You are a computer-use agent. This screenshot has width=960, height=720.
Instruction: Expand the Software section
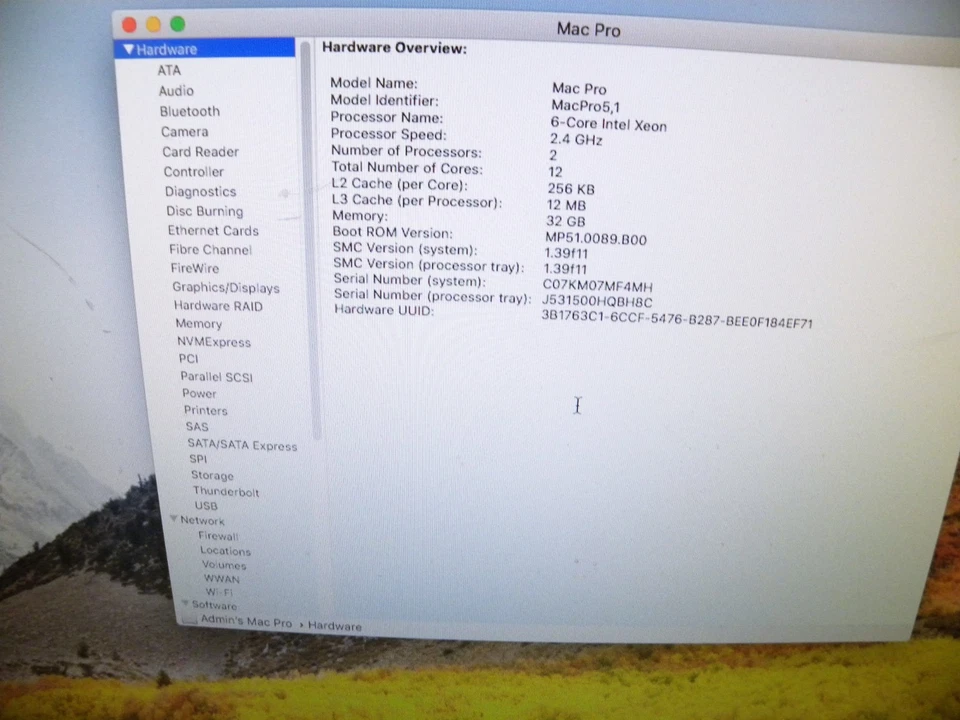click(186, 605)
